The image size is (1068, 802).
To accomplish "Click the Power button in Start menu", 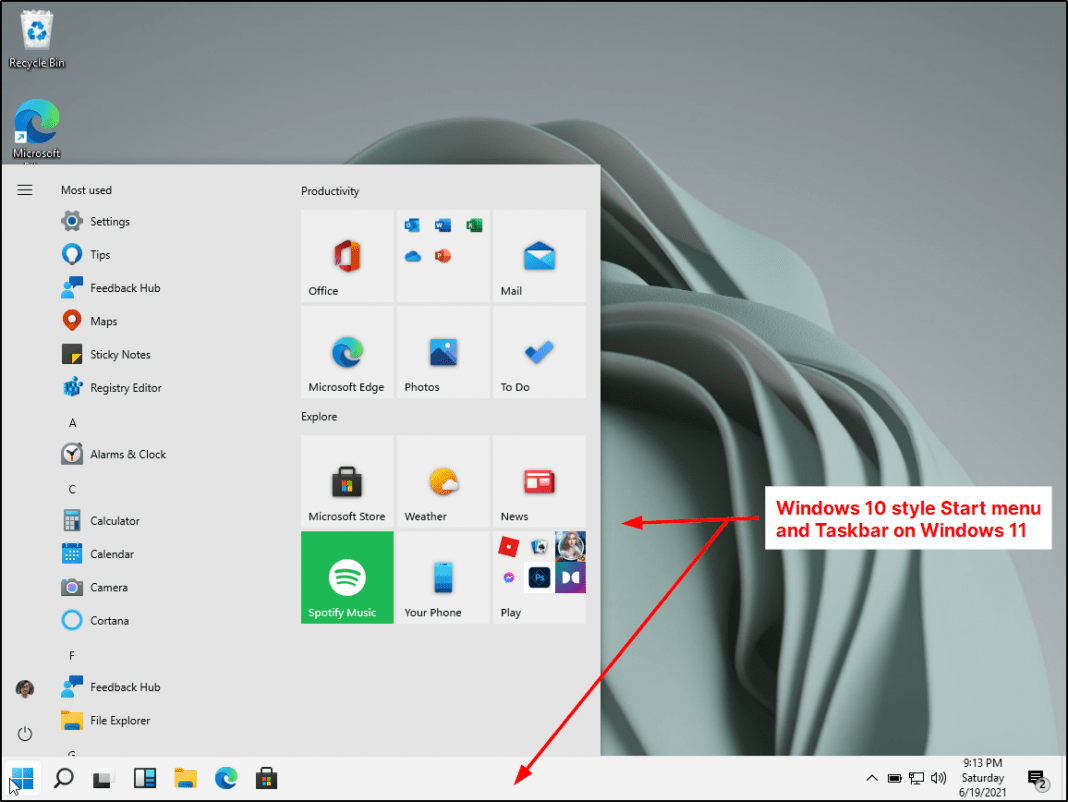I will (x=25, y=734).
